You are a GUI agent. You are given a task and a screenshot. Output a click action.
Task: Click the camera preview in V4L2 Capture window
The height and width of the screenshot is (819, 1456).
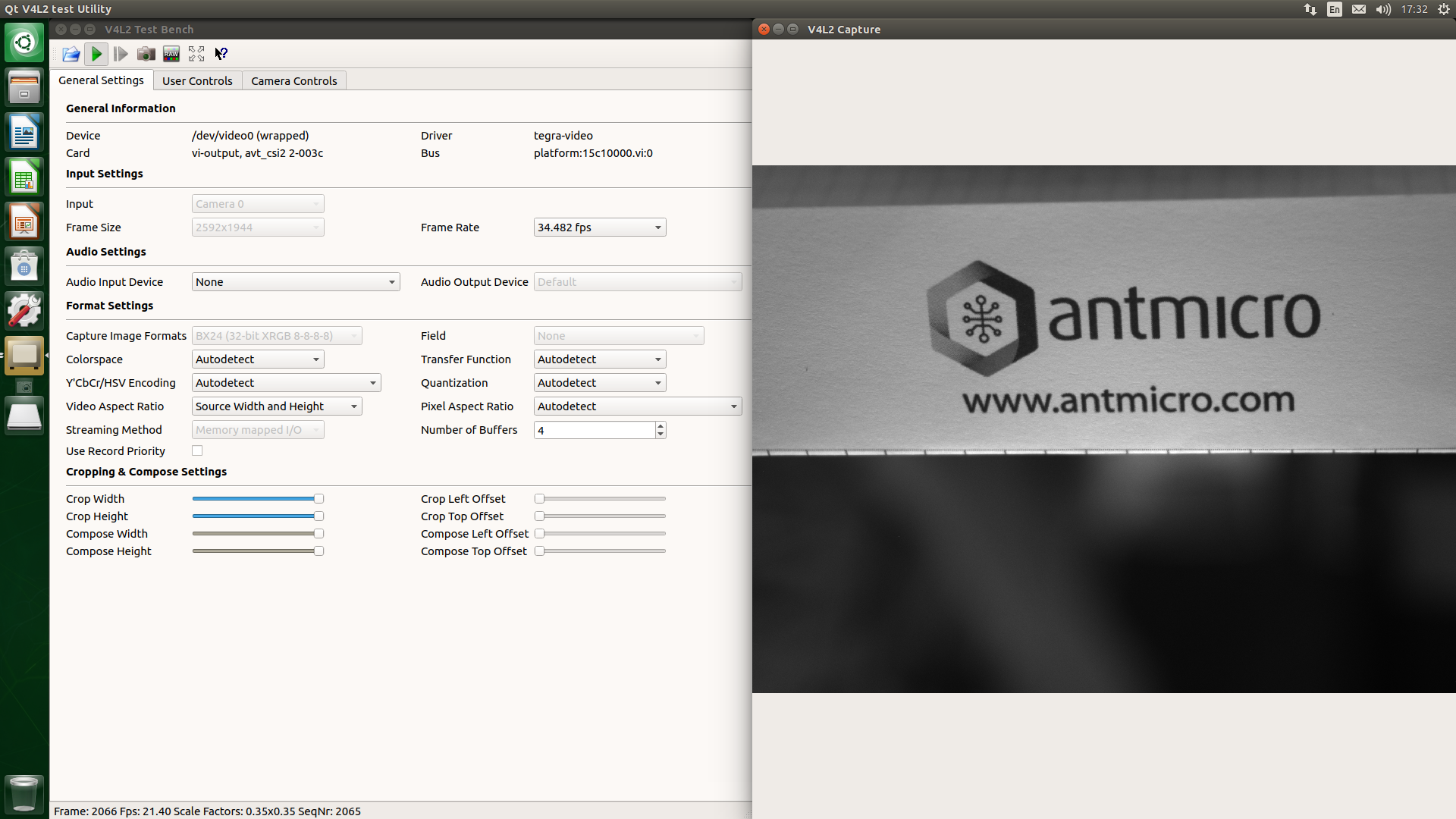(x=1104, y=428)
